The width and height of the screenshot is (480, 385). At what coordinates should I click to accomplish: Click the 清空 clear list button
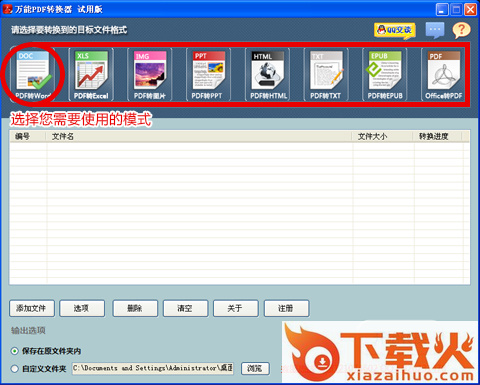point(185,308)
